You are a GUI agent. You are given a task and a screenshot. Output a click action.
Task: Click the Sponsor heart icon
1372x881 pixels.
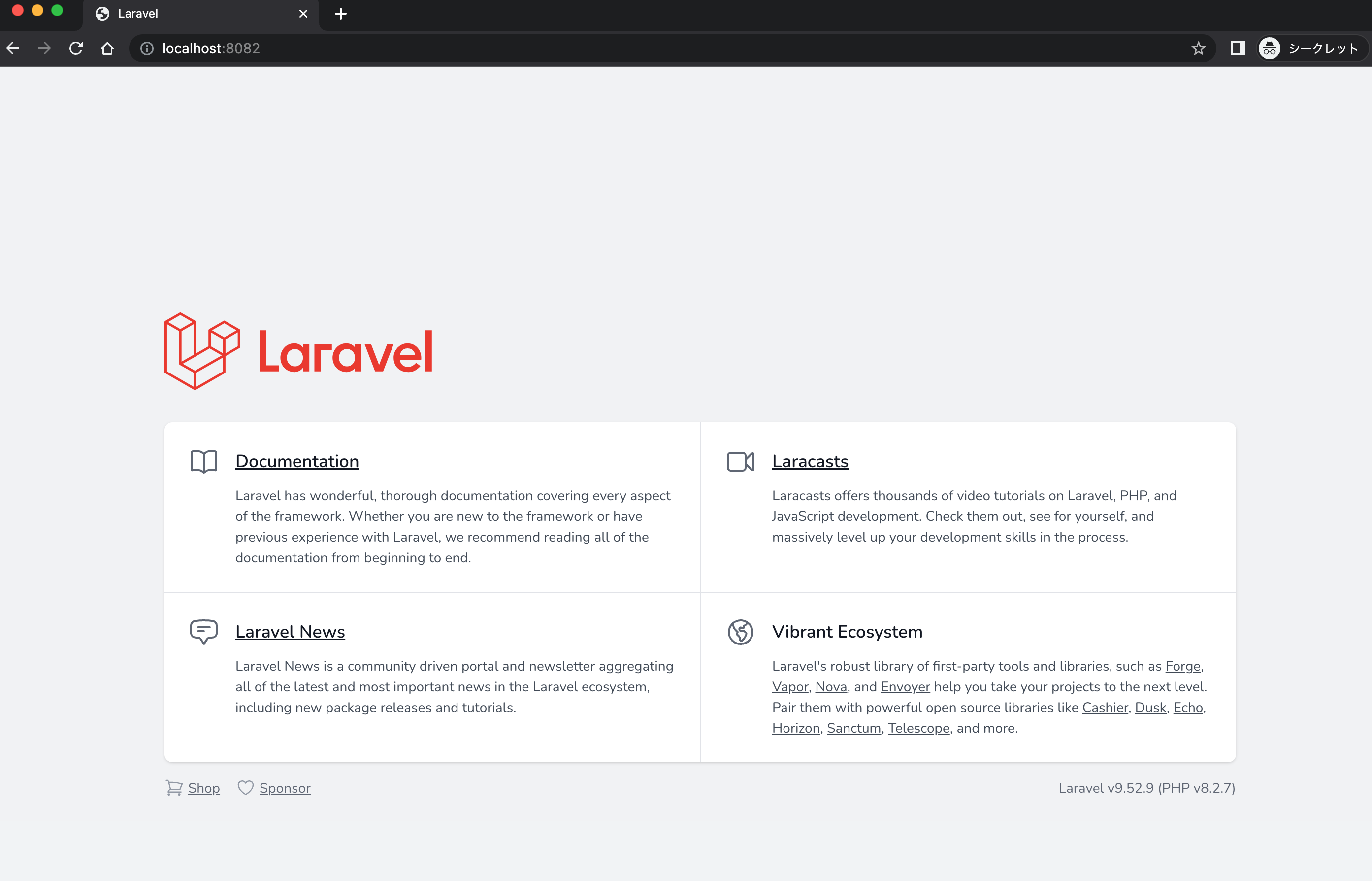point(246,788)
